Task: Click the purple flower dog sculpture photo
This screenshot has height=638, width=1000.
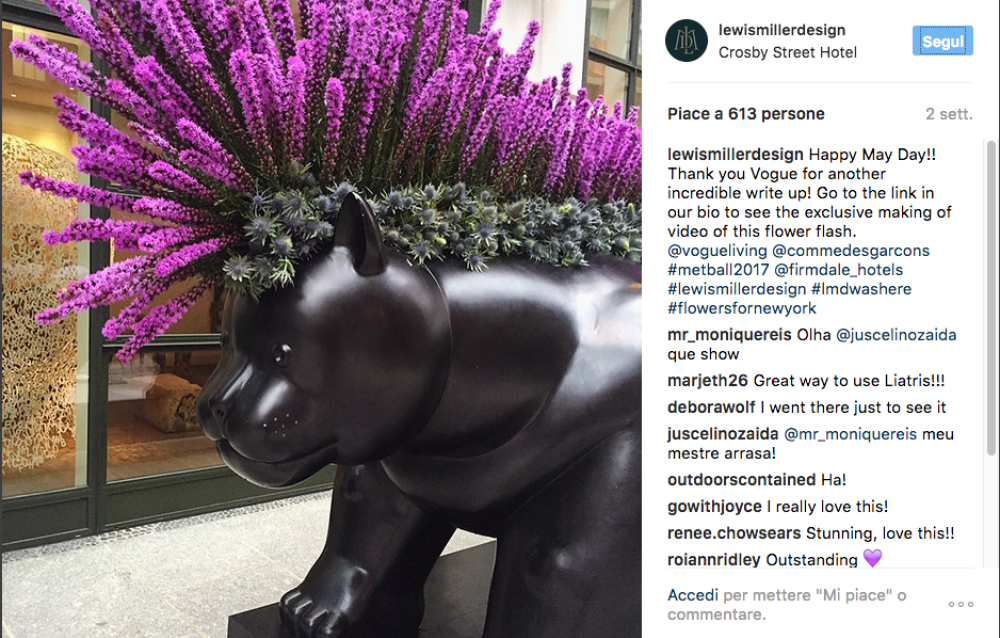Action: (321, 319)
